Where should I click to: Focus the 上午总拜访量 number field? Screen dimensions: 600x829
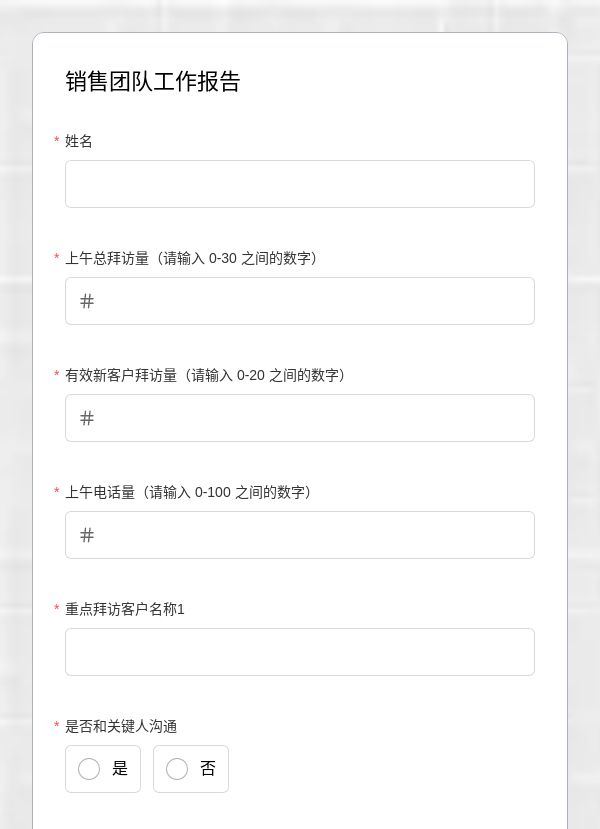(x=300, y=301)
